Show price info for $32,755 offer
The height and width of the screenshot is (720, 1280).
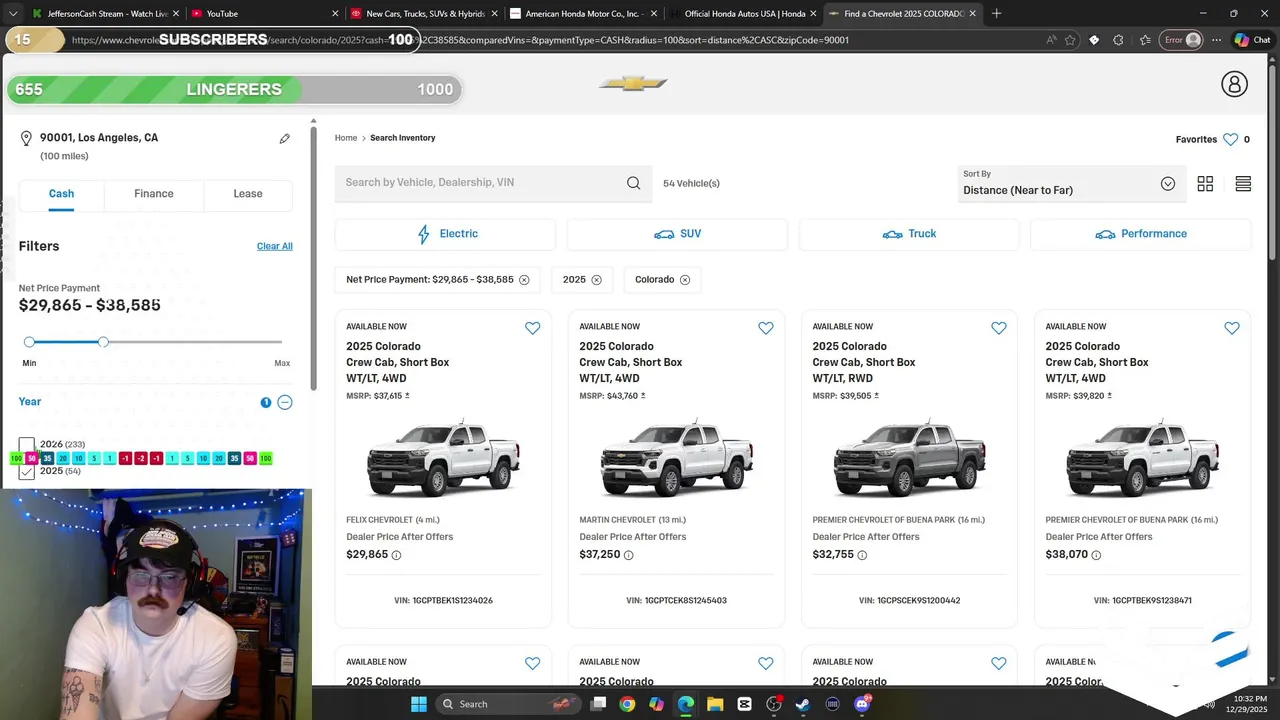point(862,555)
